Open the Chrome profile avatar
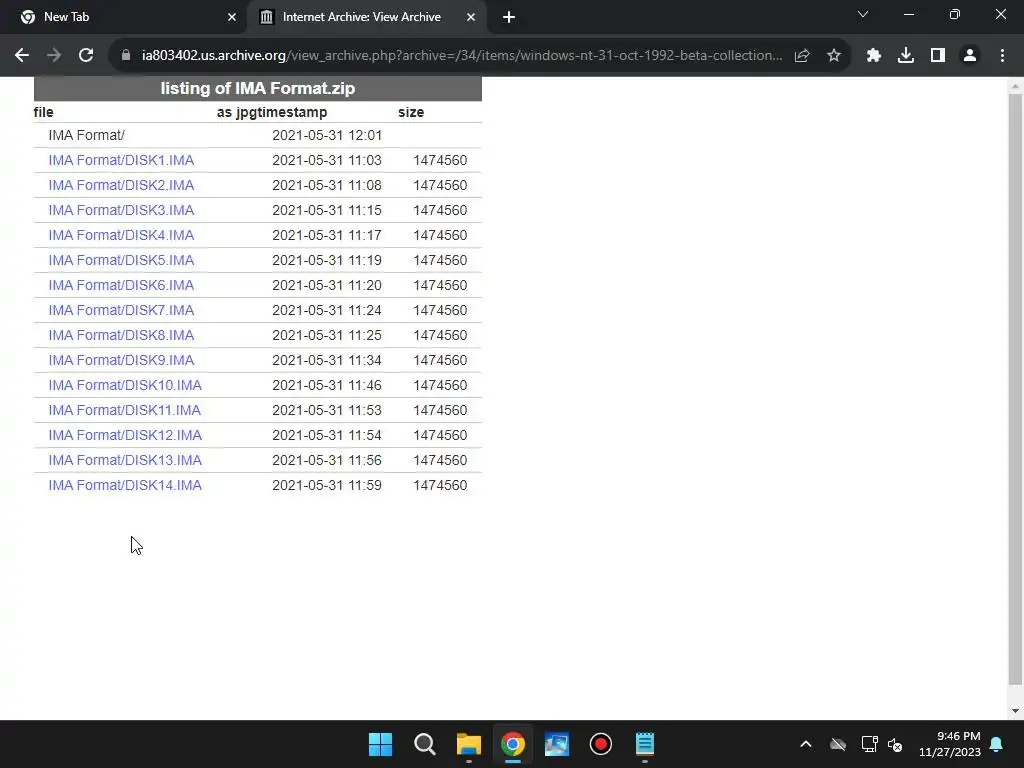1024x768 pixels. 970,56
